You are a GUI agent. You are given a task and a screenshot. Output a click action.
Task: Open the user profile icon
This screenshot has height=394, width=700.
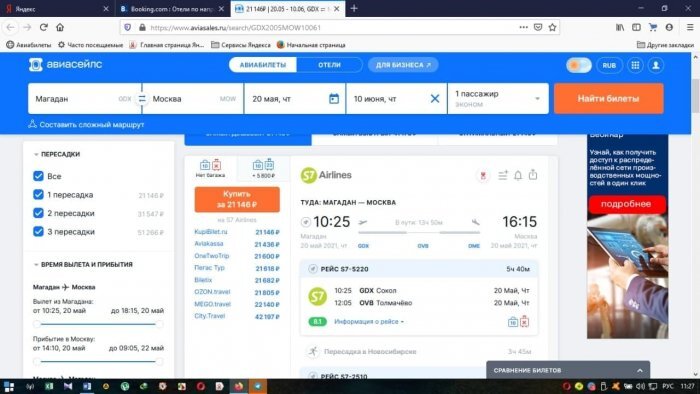pyautogui.click(x=656, y=65)
